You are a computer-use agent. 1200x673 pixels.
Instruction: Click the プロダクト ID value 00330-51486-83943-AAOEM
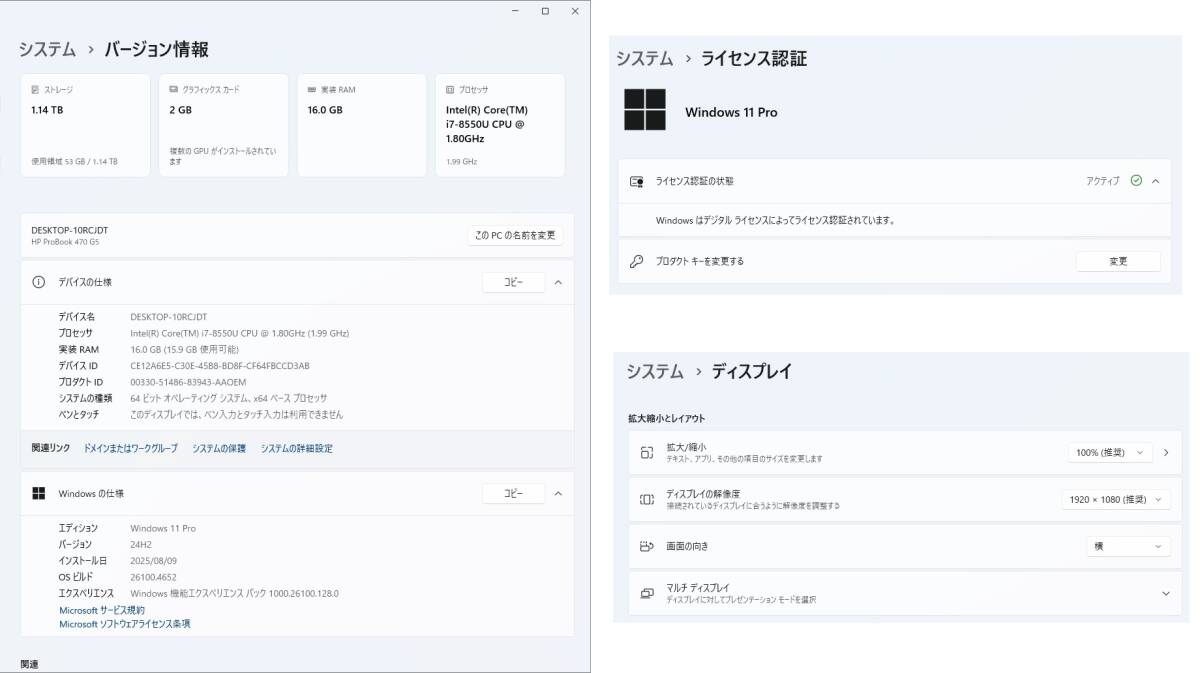pos(188,381)
